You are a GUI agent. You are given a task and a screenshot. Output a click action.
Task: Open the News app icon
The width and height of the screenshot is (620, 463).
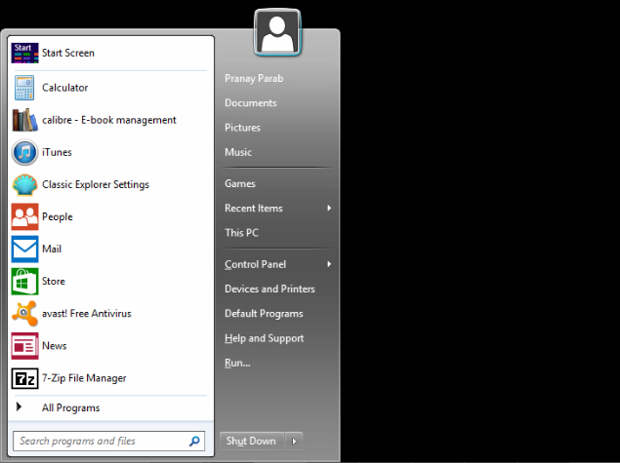pyautogui.click(x=25, y=346)
